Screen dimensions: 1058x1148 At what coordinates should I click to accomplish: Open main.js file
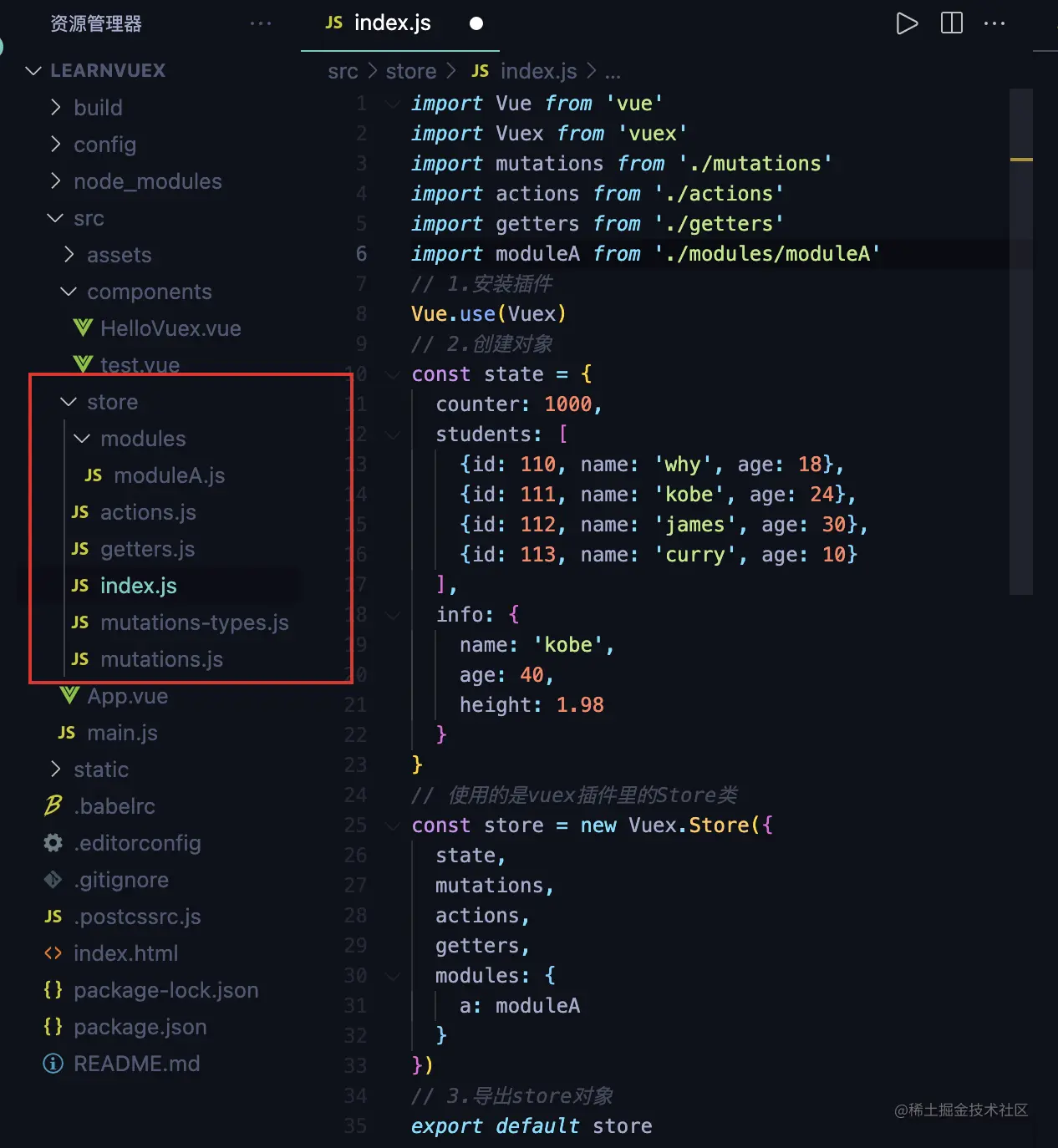click(122, 733)
